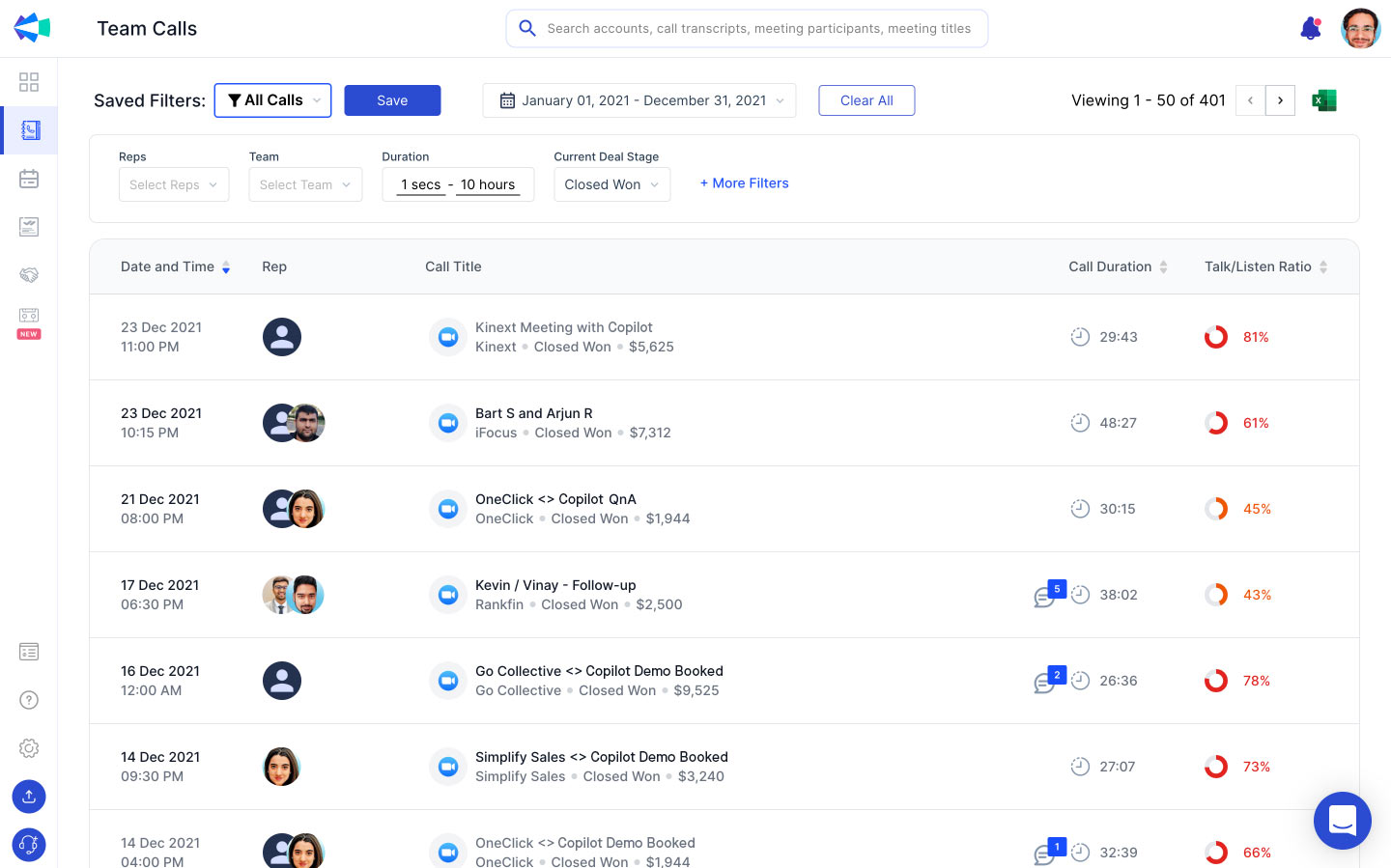Screen dimensions: 1391x868
Task: Open the date range picker for 2021
Action: pos(639,99)
